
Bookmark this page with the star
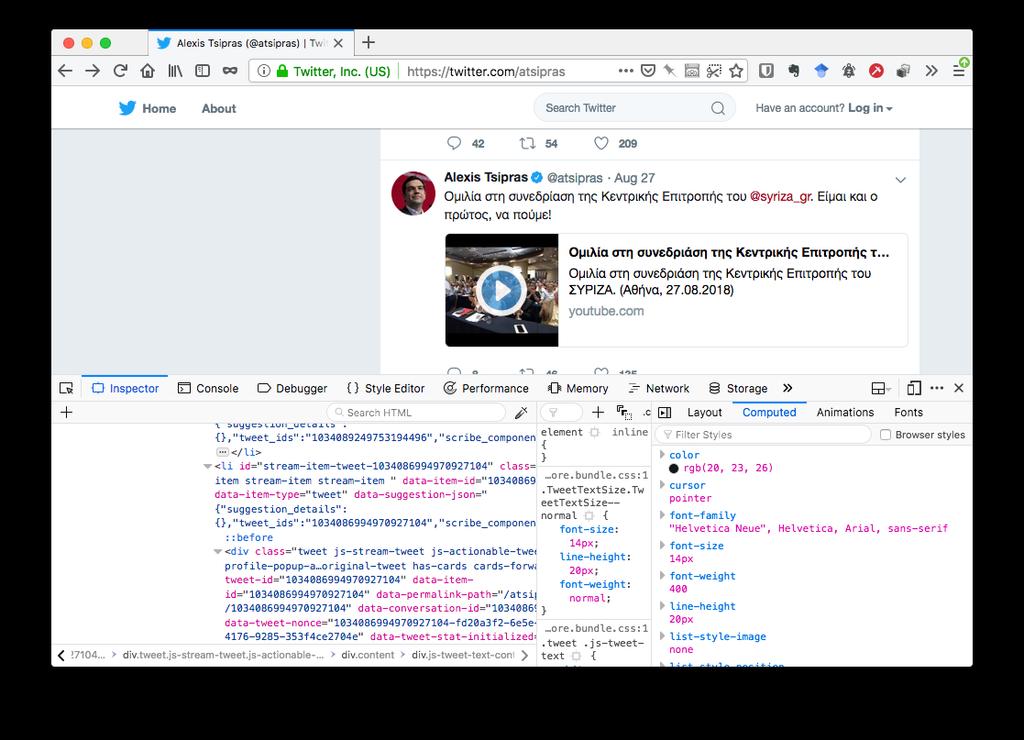(736, 71)
